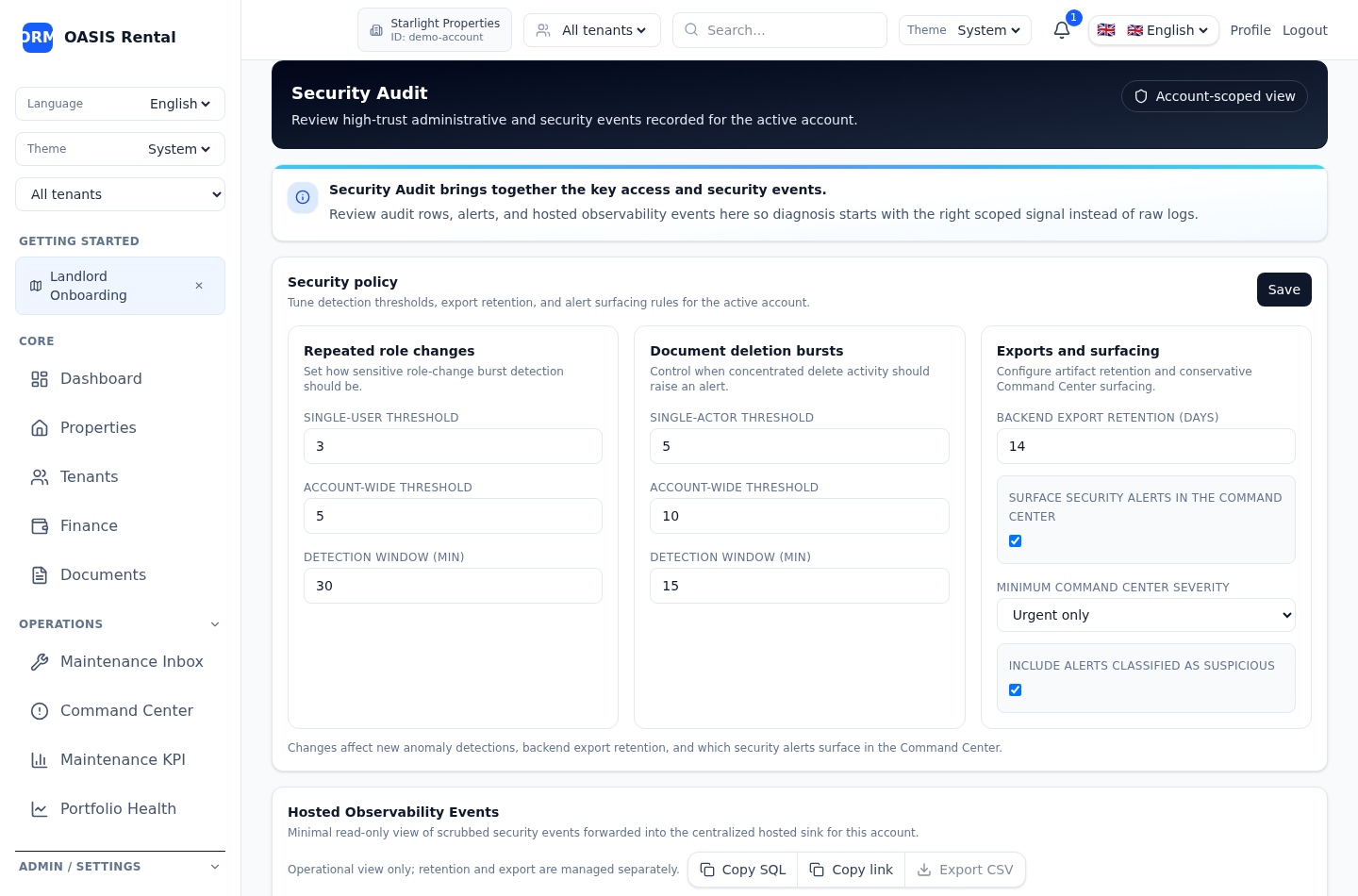Toggle Include alerts classified as suspicious
The height and width of the screenshot is (896, 1358).
click(x=1015, y=689)
